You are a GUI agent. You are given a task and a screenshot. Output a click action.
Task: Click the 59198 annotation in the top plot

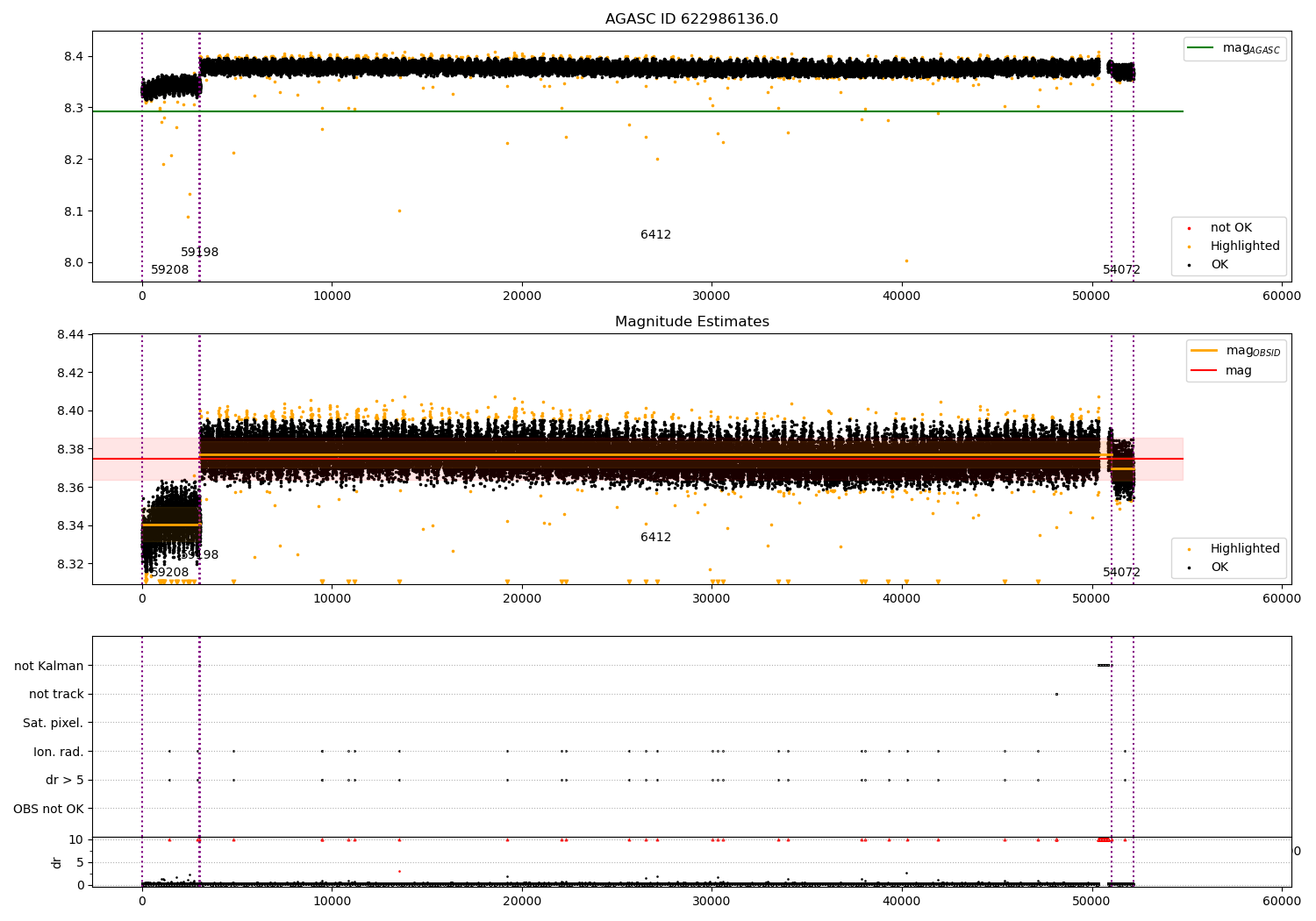pyautogui.click(x=200, y=253)
